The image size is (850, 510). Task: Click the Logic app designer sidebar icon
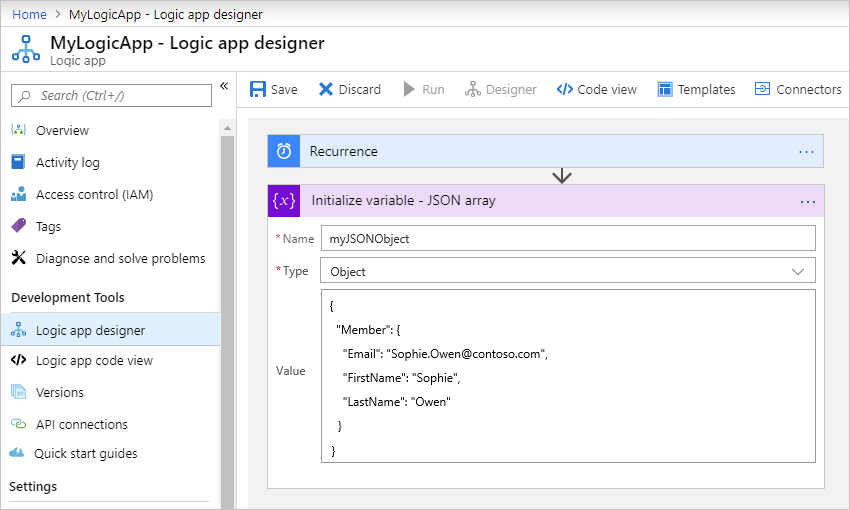[18, 330]
